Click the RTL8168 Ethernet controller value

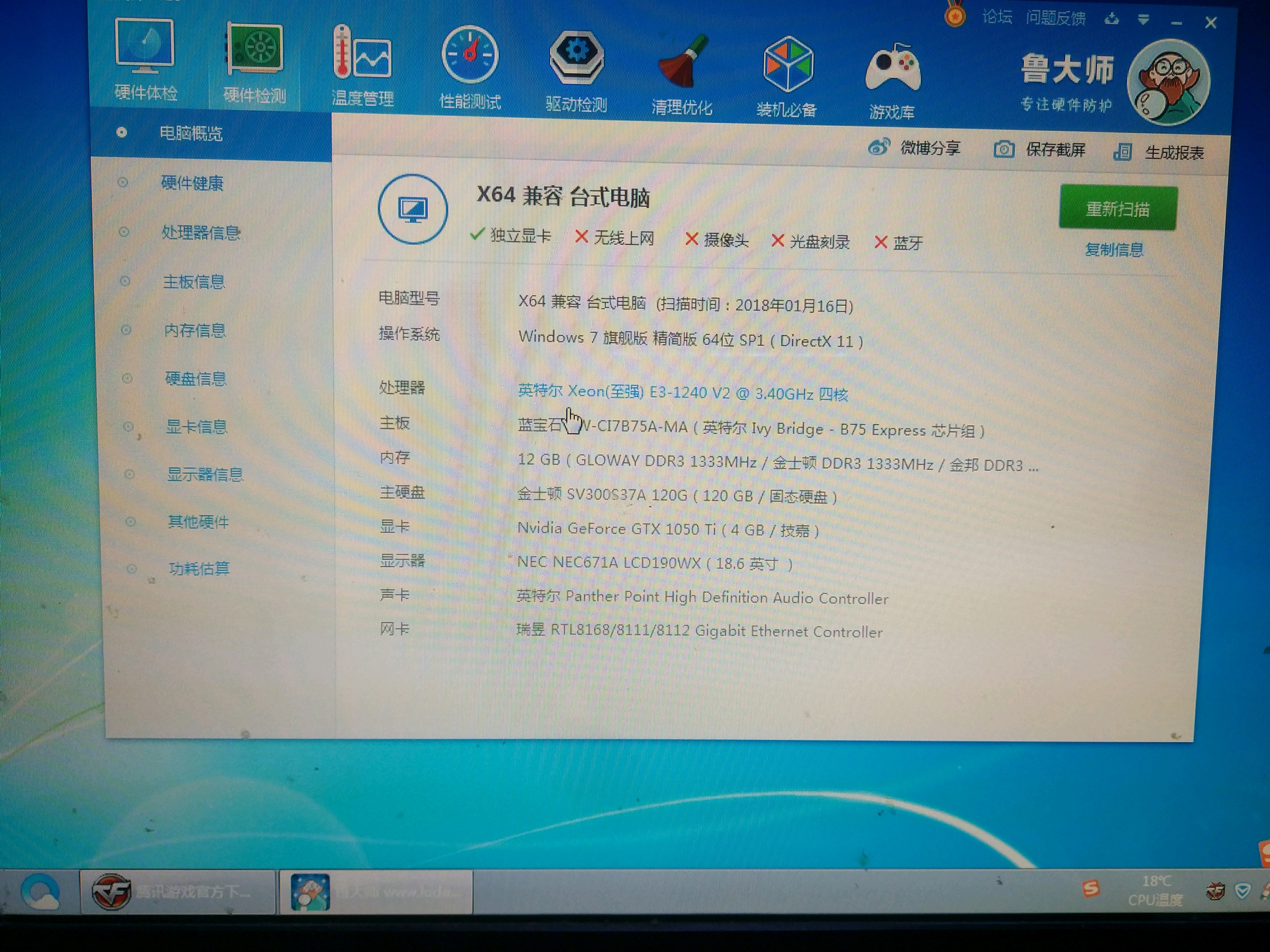pos(699,631)
